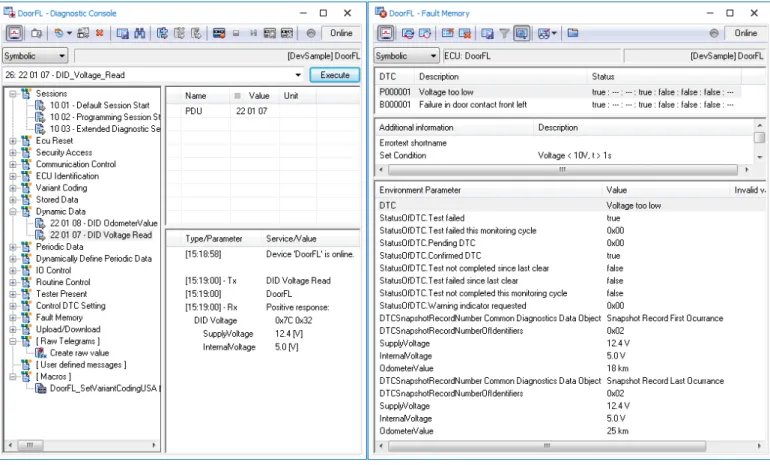The height and width of the screenshot is (465, 770).
Task: Open the service selection combo box 22 01 07
Action: (153, 75)
